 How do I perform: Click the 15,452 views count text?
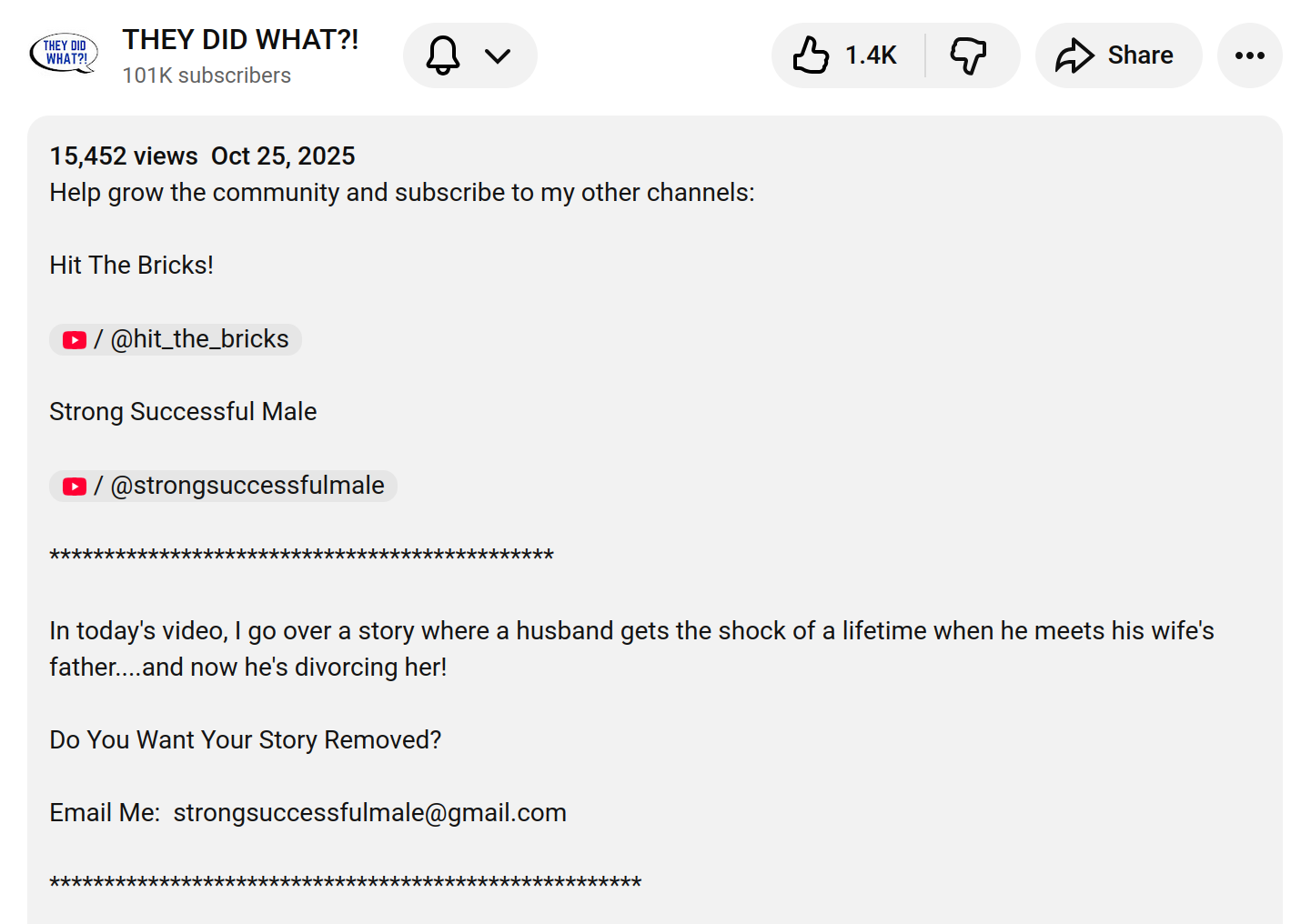[124, 156]
